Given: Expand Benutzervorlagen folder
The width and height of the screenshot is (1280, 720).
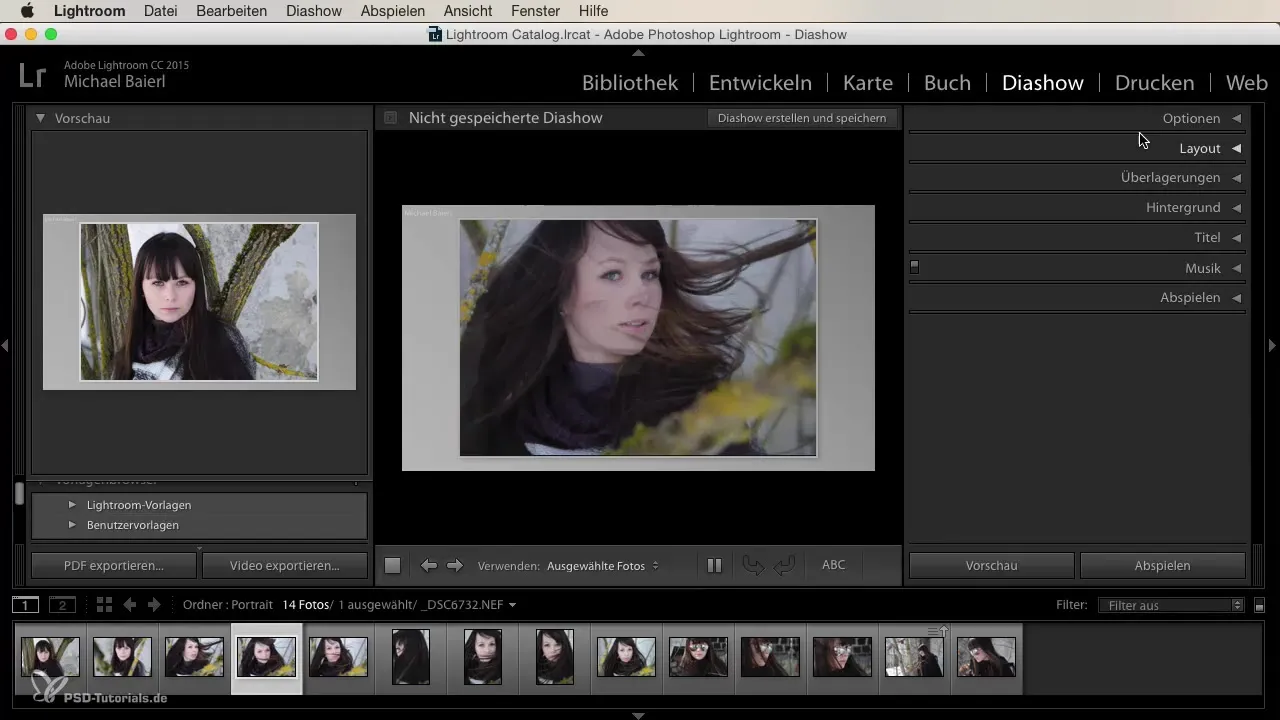Looking at the screenshot, I should pyautogui.click(x=72, y=525).
